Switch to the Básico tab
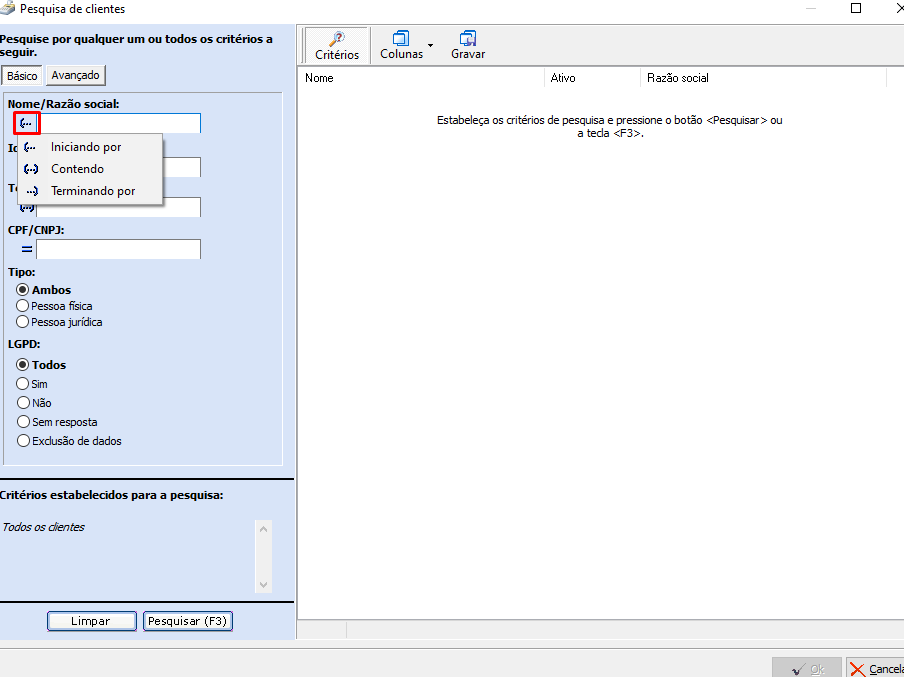The width and height of the screenshot is (904, 677). pos(22,76)
